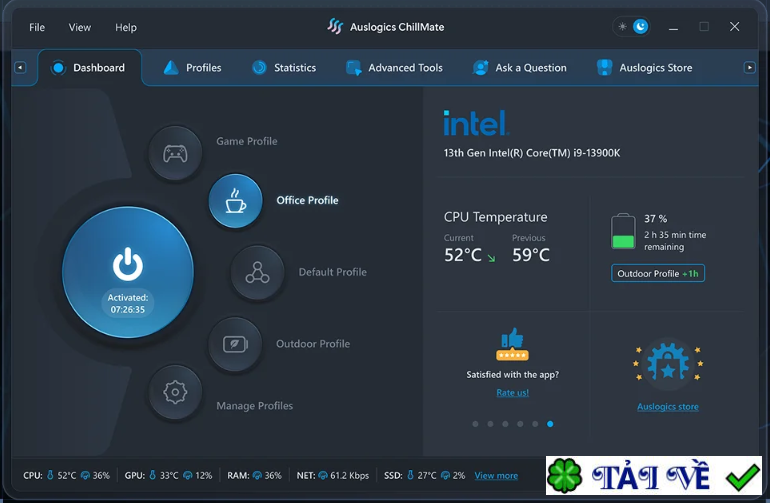770x503 pixels.
Task: Open Manage Profiles gear icon
Action: [x=175, y=392]
